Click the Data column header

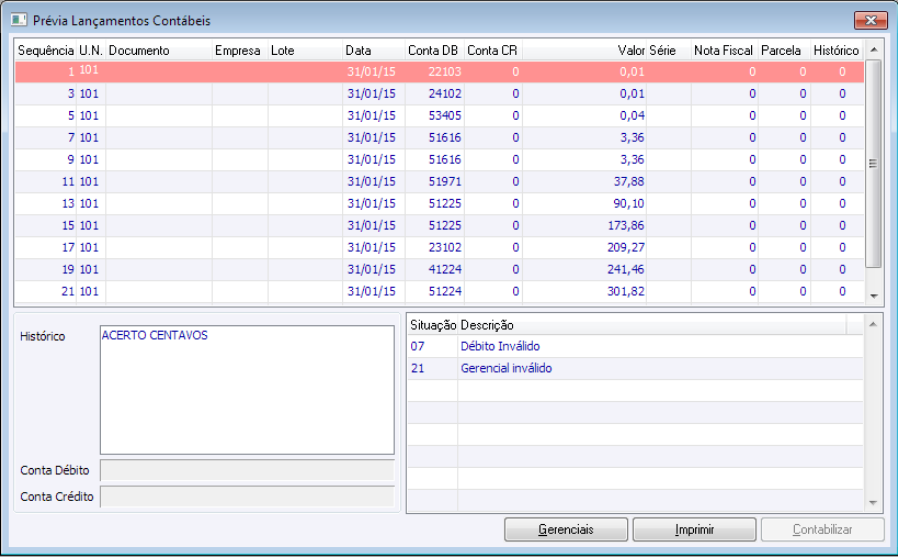(x=374, y=50)
